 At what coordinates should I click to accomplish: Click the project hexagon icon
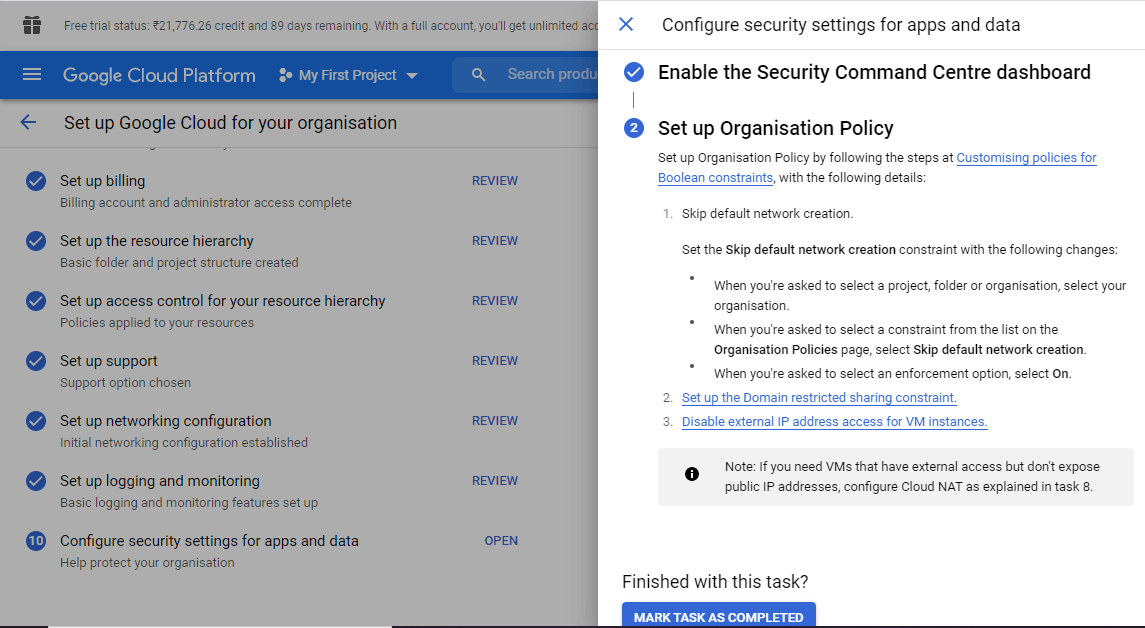[286, 74]
